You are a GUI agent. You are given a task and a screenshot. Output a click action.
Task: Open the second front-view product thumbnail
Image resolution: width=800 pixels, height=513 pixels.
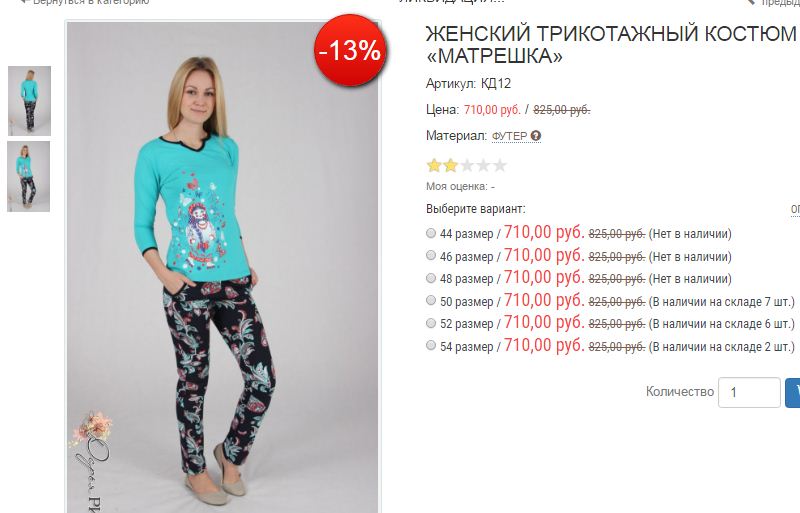coord(29,176)
